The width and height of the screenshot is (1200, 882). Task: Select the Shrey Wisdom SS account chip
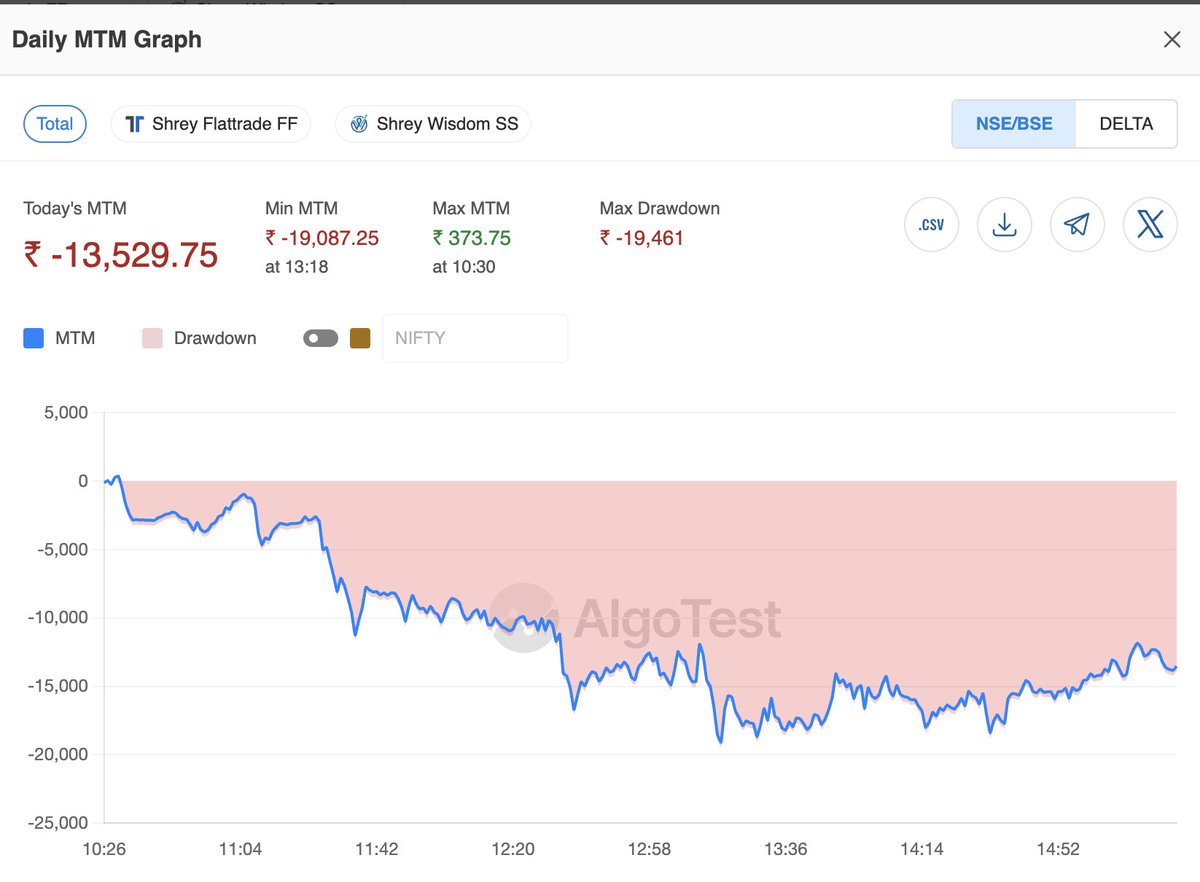pyautogui.click(x=433, y=124)
